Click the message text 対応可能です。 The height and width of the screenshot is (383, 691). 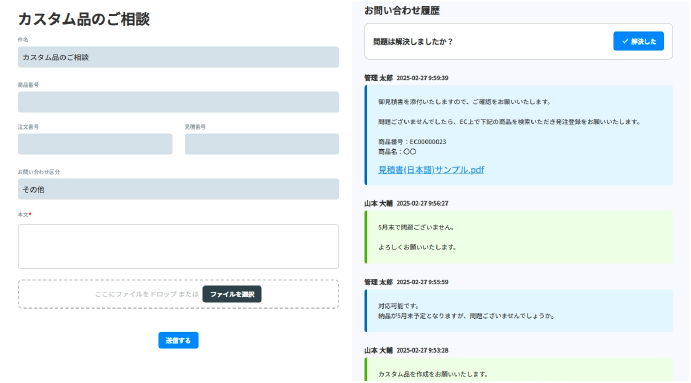(399, 306)
